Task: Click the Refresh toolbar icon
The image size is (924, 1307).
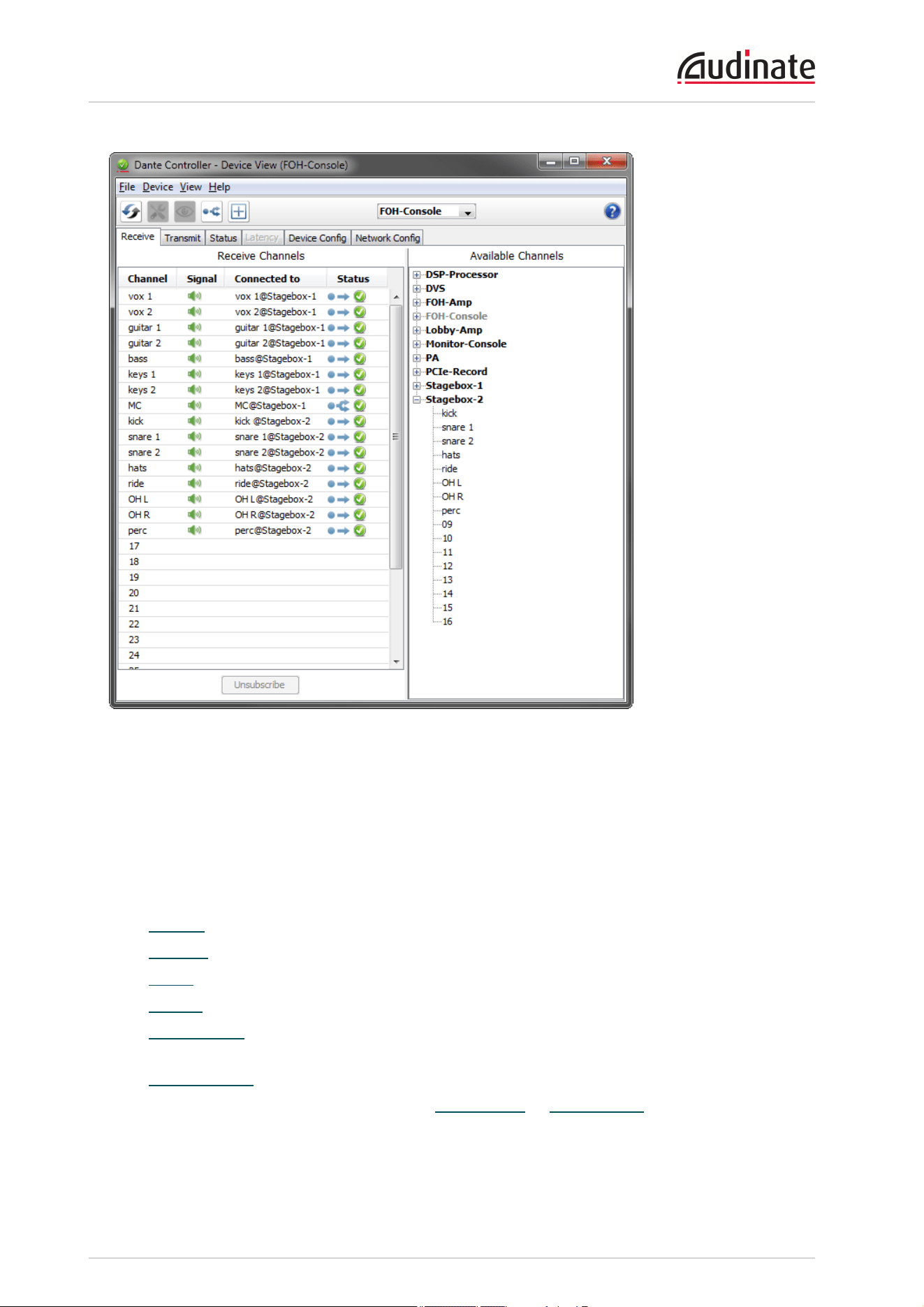Action: 131,211
